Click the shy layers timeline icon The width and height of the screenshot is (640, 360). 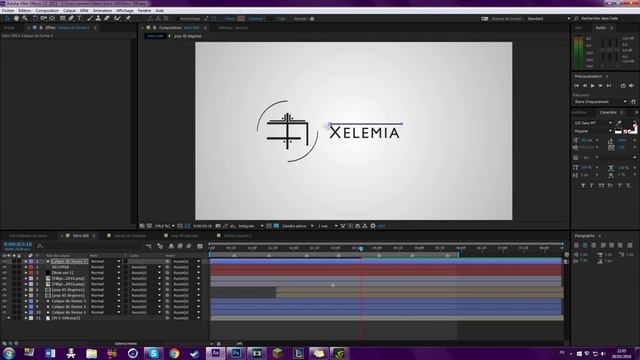point(171,246)
